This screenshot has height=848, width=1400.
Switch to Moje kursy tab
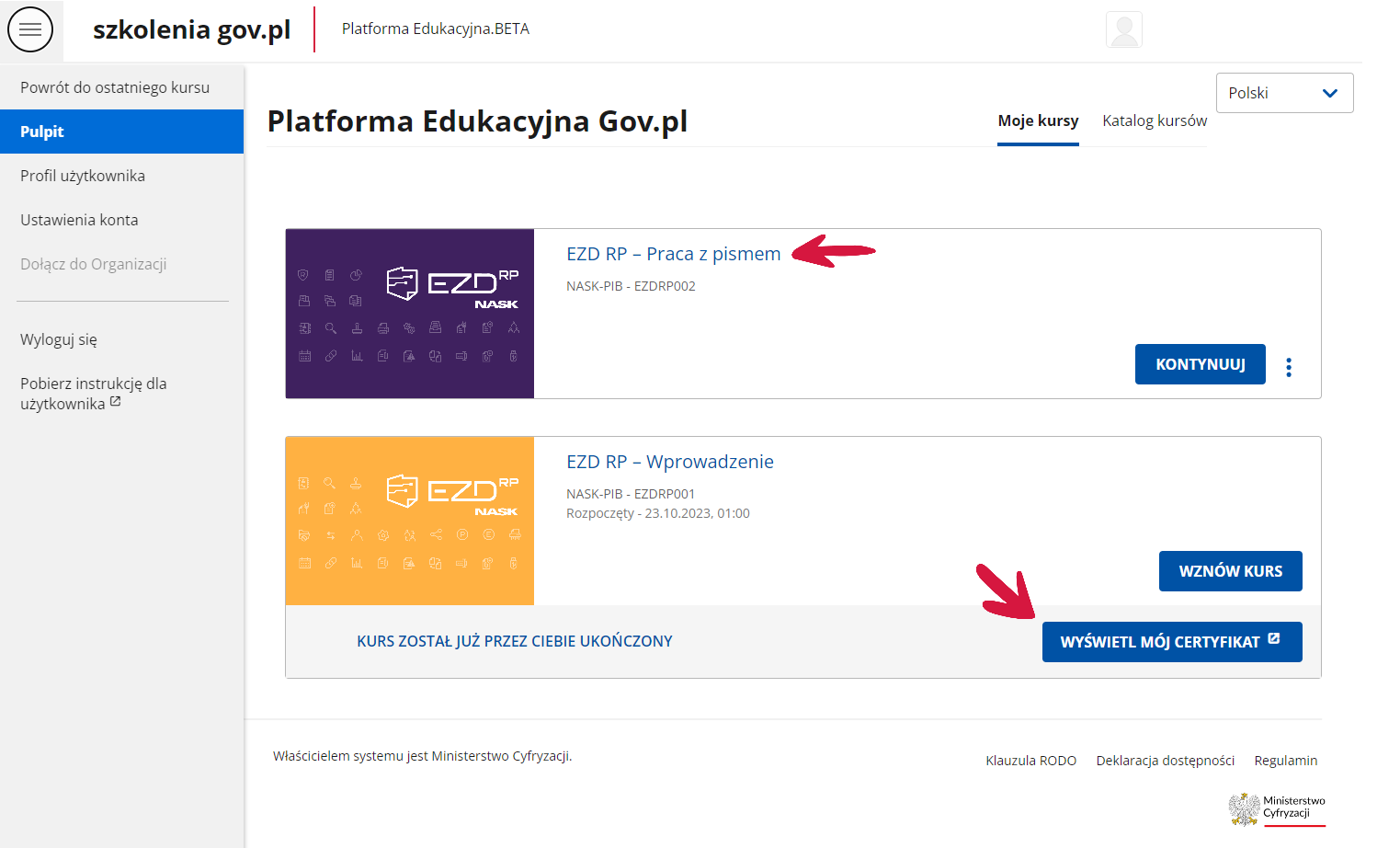point(1038,120)
